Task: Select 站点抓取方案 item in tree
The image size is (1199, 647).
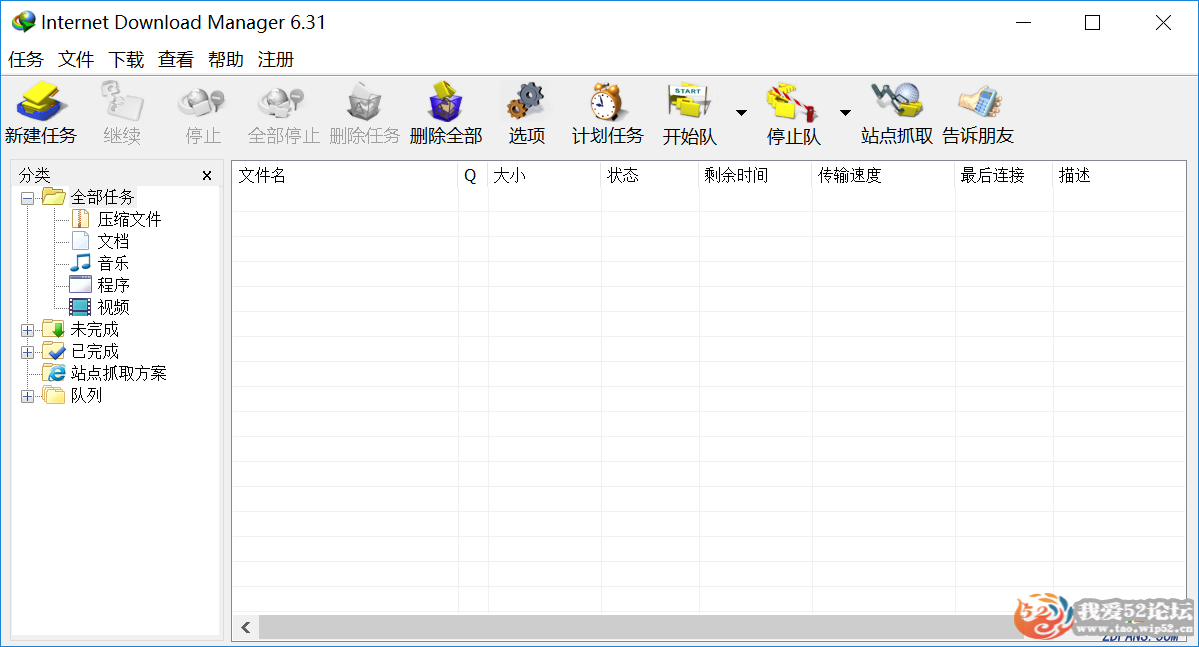Action: pos(119,373)
